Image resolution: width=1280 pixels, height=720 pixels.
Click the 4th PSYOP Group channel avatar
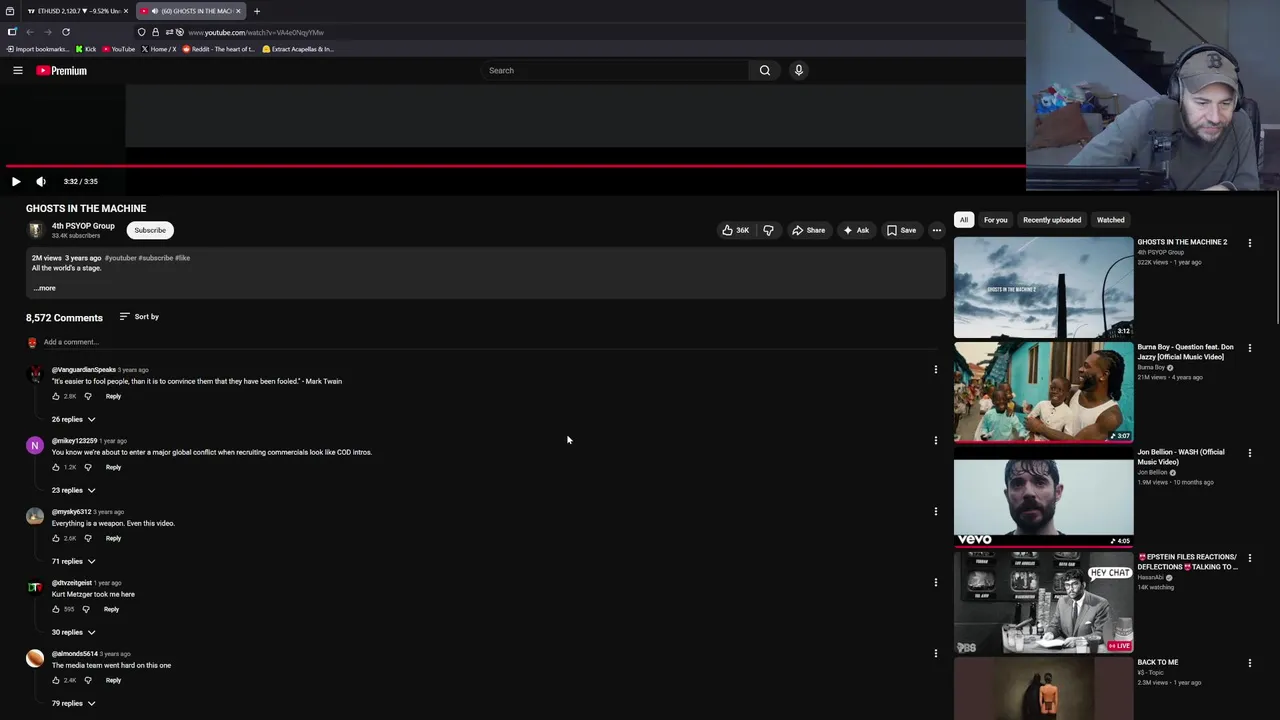point(35,230)
